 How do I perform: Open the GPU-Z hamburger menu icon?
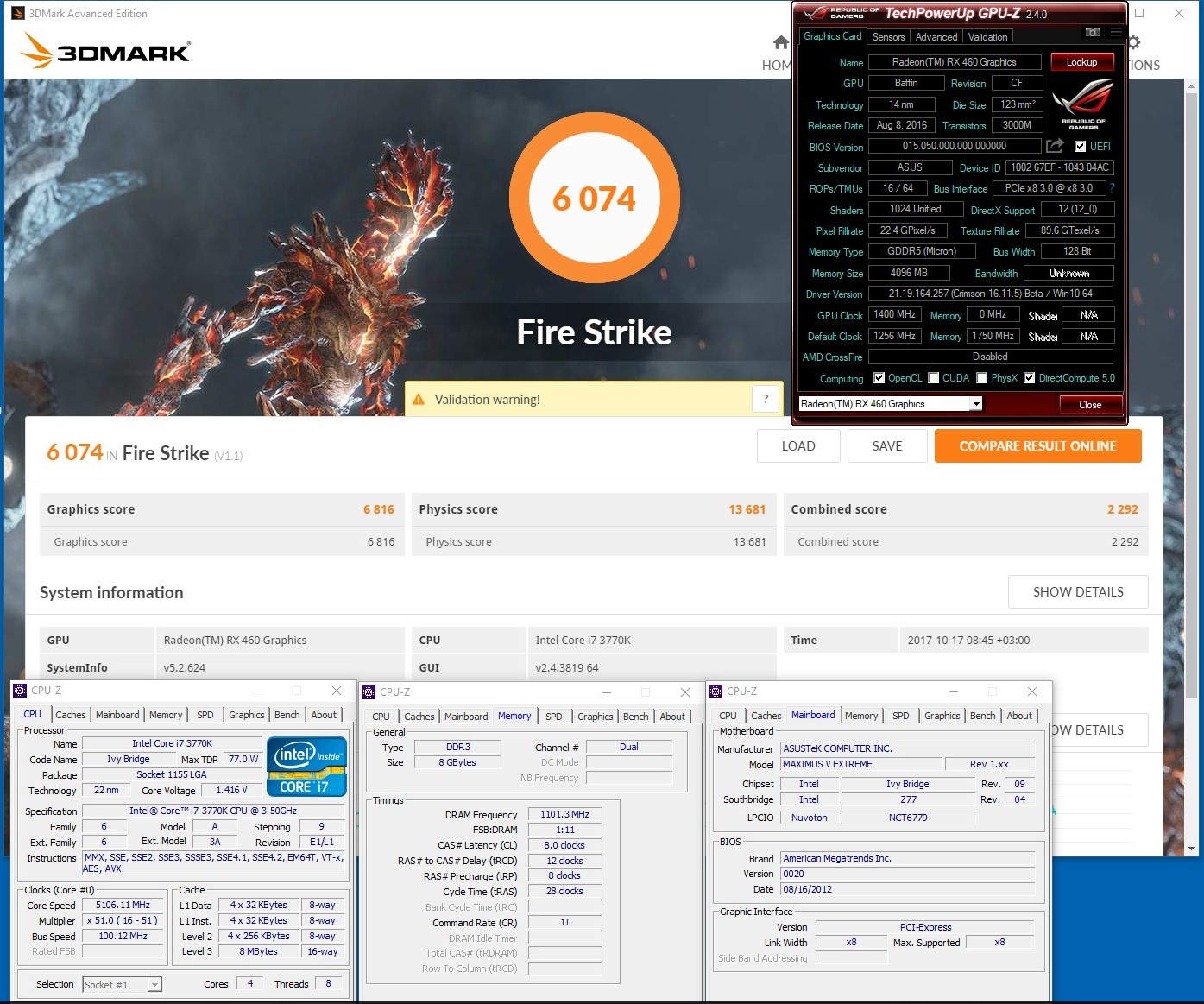[x=1116, y=32]
